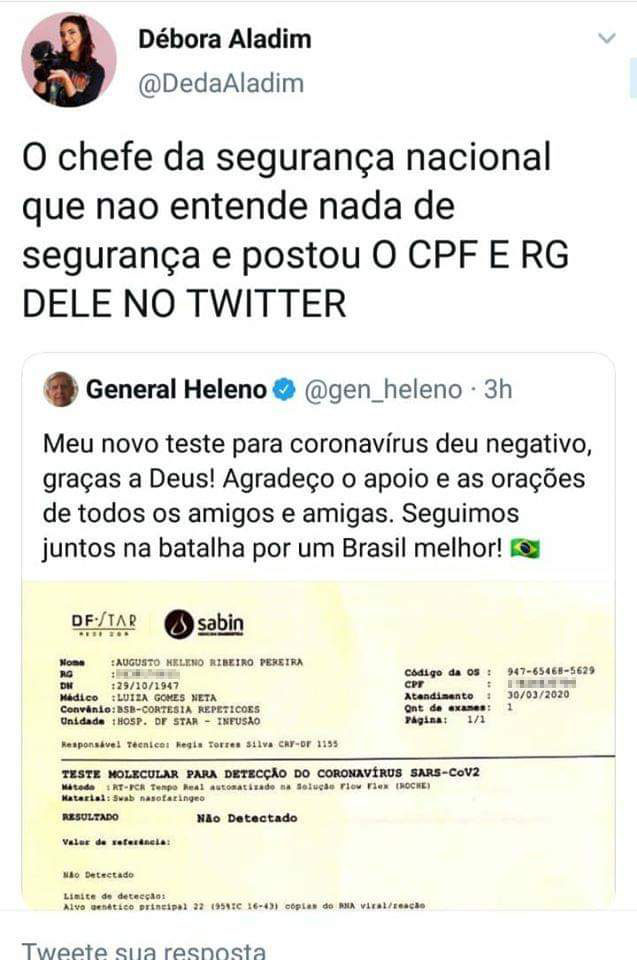Click the Débora Aladim display name

(225, 39)
